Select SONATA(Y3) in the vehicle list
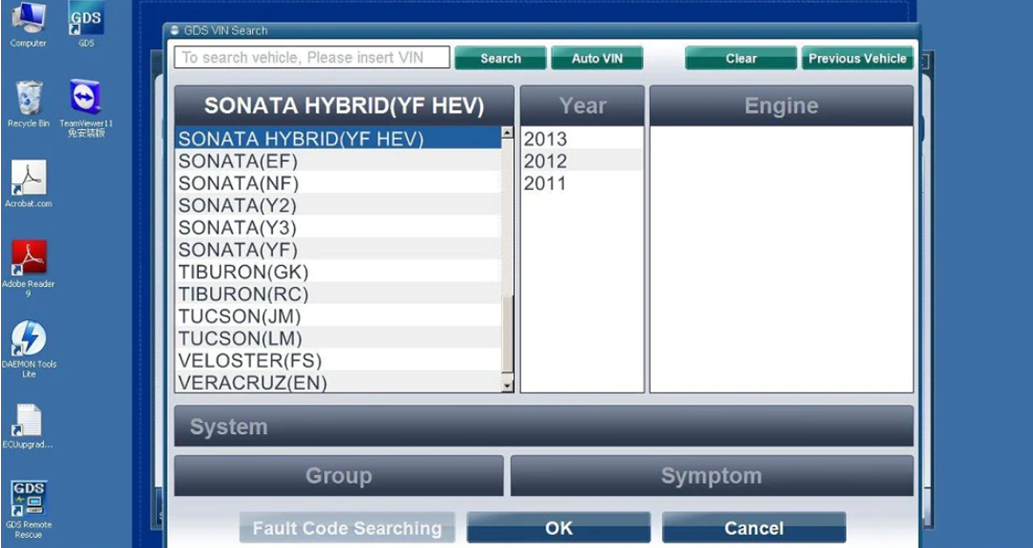This screenshot has width=1033, height=548. coord(338,227)
